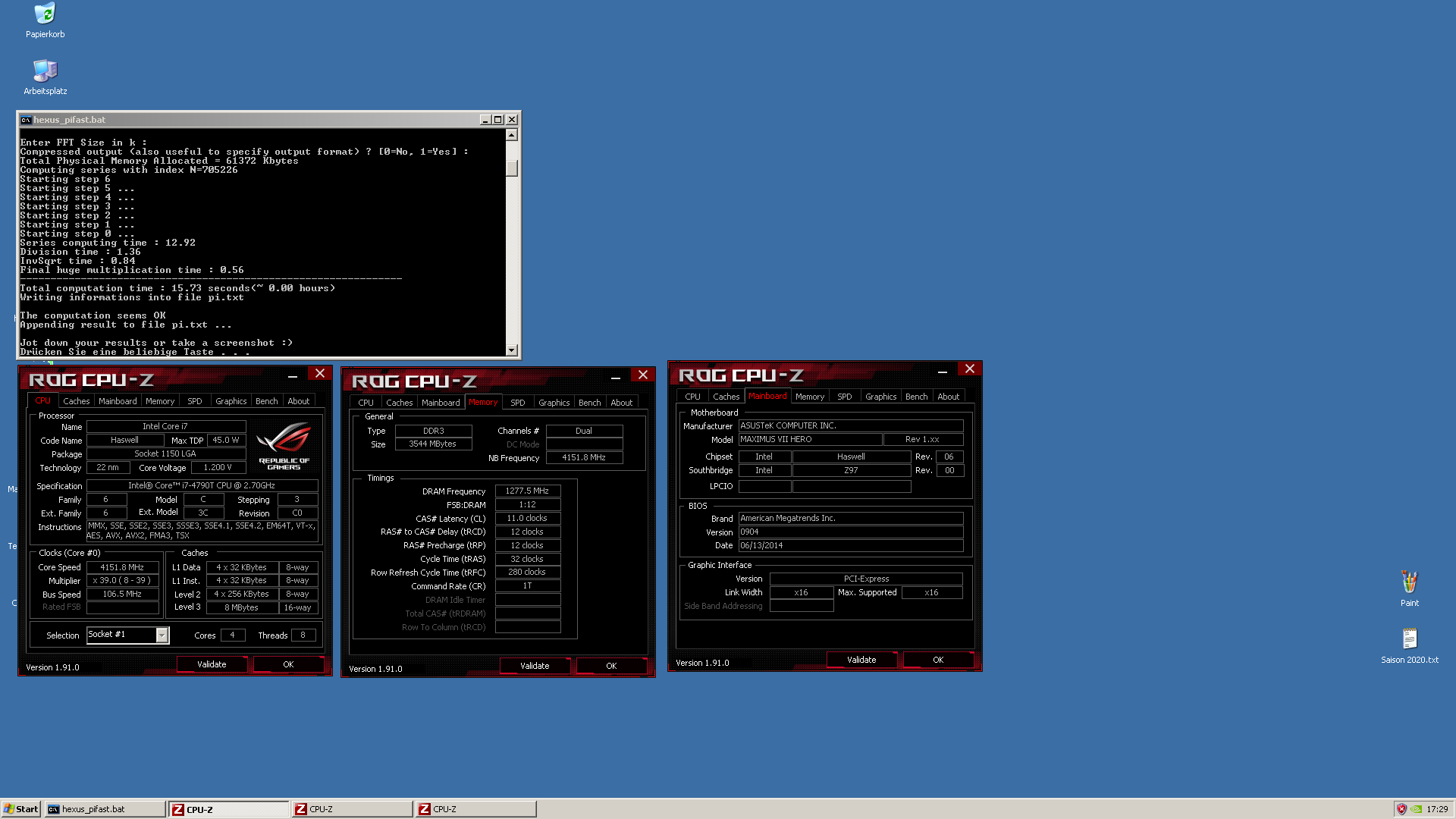This screenshot has height=819, width=1456.
Task: Click Validate in left CPU-Z window
Action: (212, 664)
